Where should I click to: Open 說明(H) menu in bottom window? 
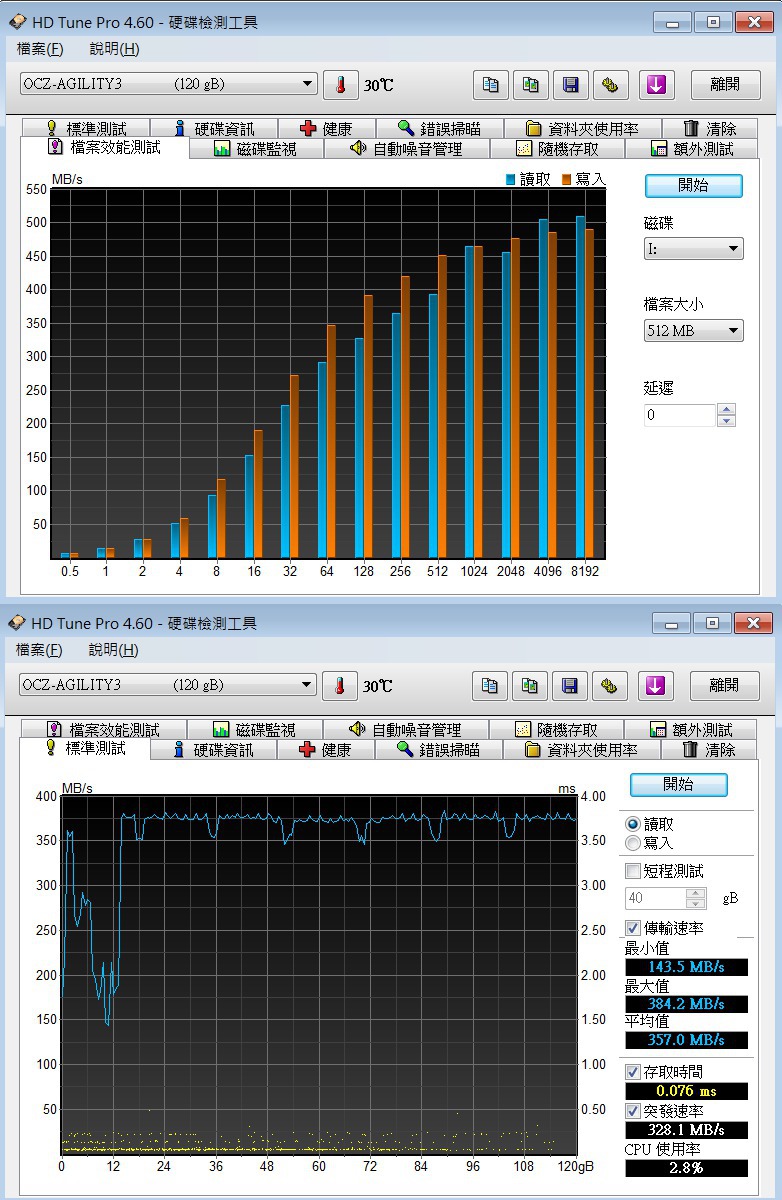(114, 650)
